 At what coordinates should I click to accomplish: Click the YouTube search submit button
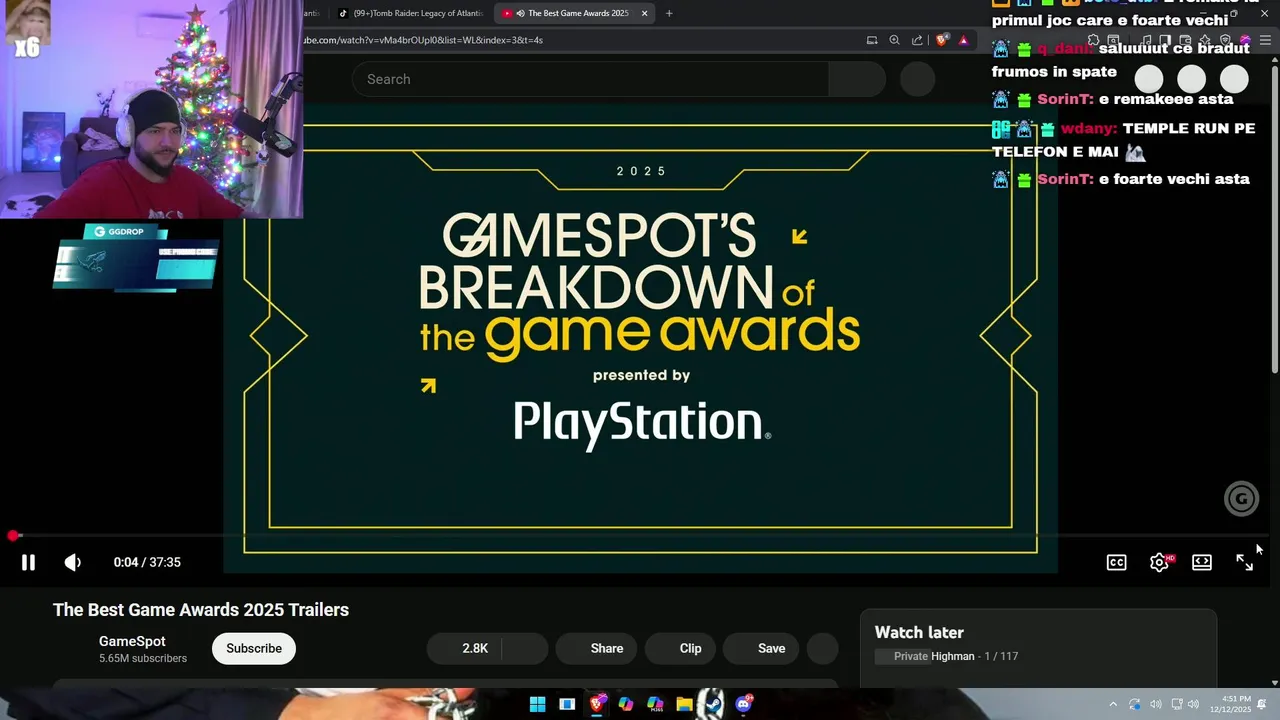pyautogui.click(x=857, y=79)
